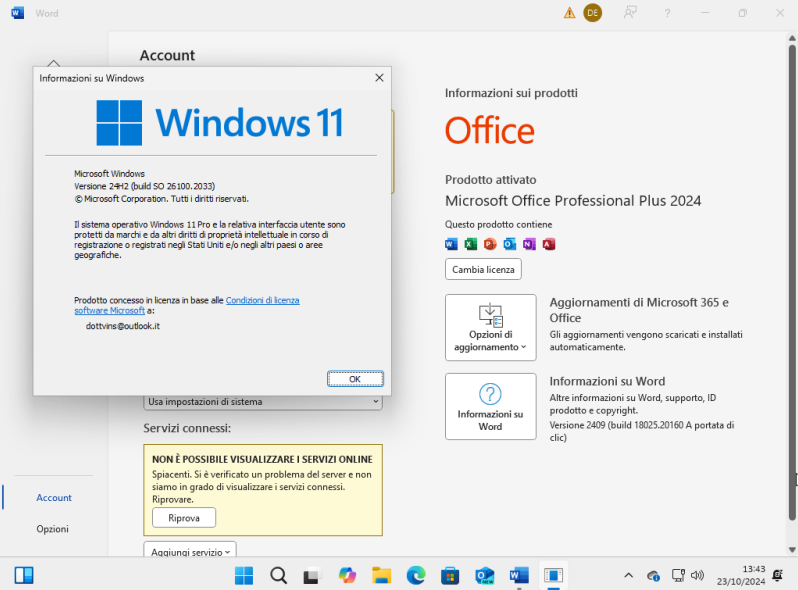Click the up chevron at the top of the left sidebar

53,63
